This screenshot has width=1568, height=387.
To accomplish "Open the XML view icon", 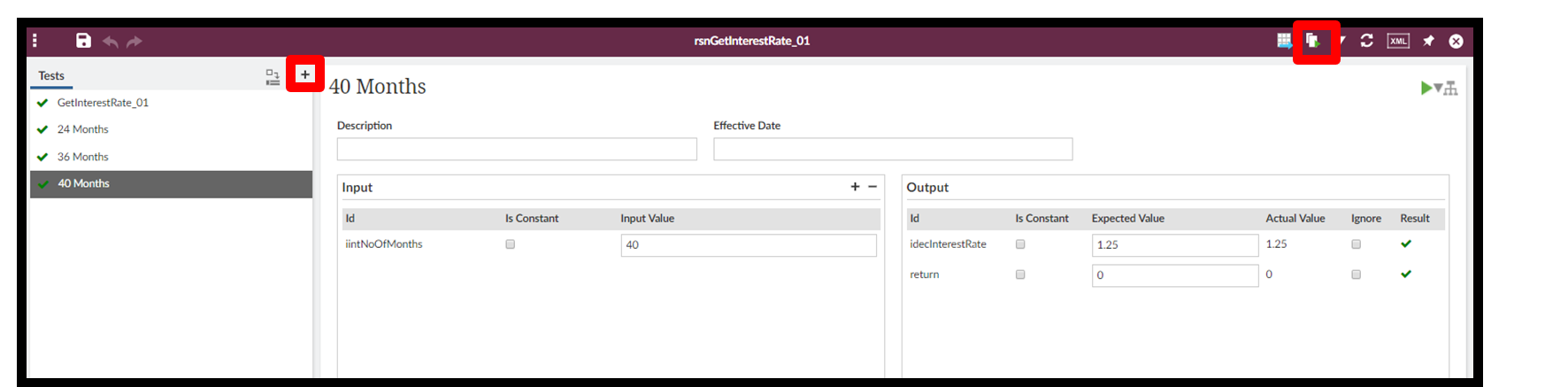I will tap(1398, 41).
